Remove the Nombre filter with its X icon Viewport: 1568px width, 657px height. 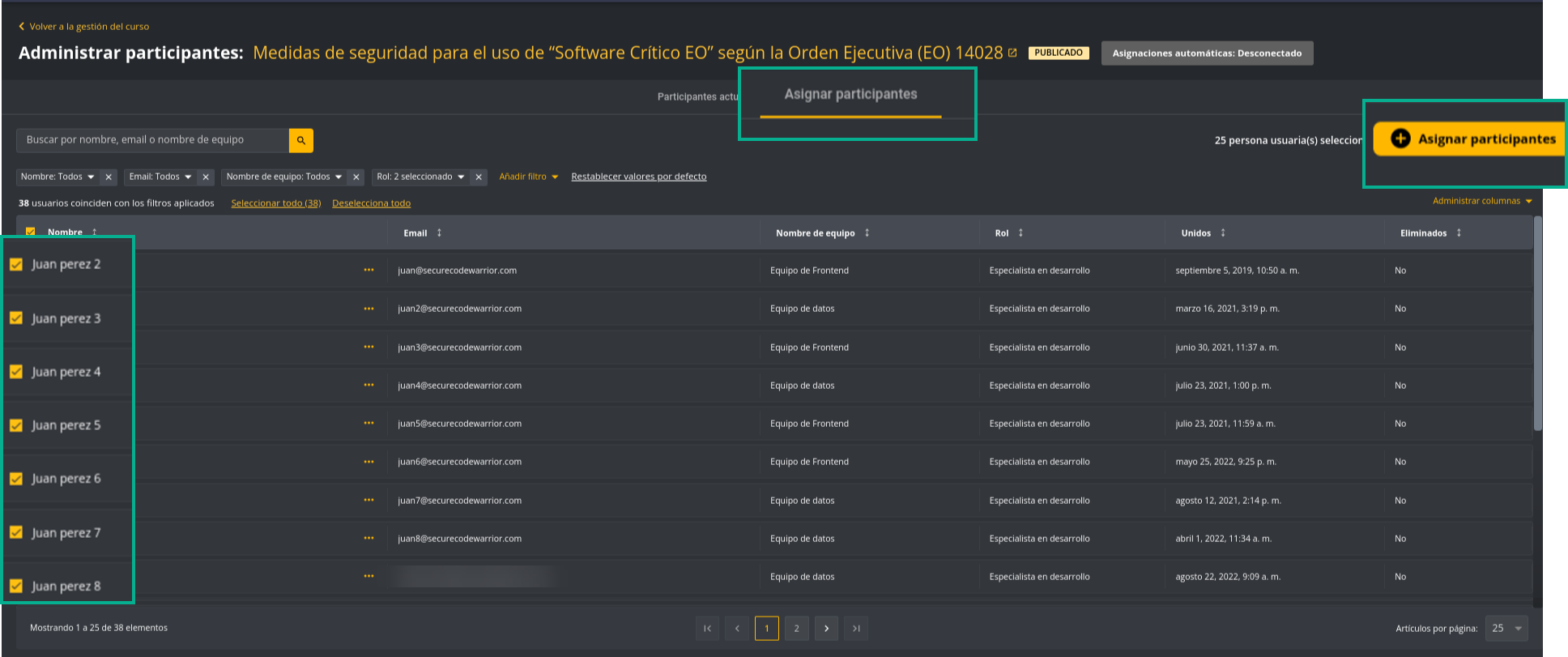click(x=109, y=177)
